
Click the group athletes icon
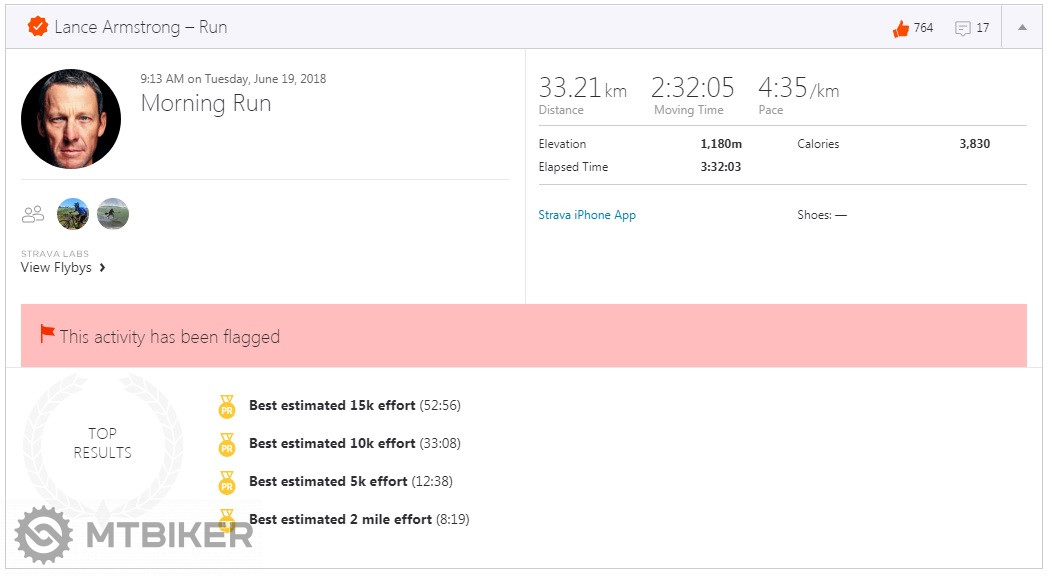point(33,214)
